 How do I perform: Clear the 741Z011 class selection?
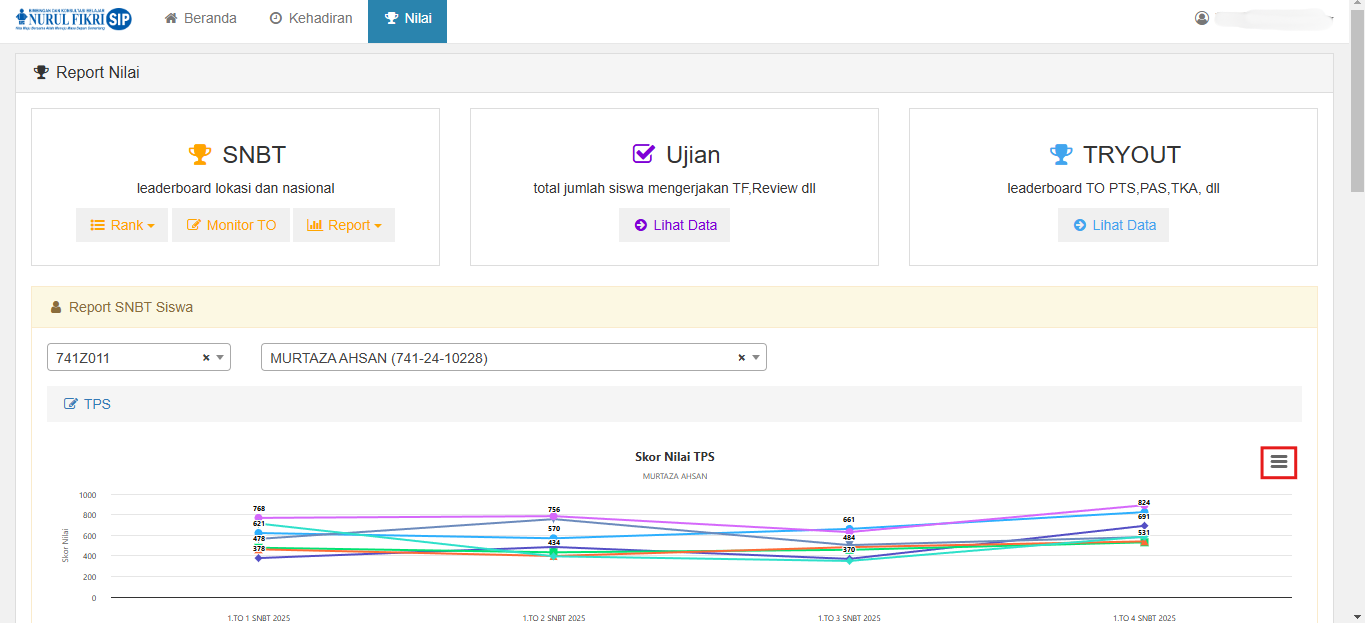click(x=206, y=358)
